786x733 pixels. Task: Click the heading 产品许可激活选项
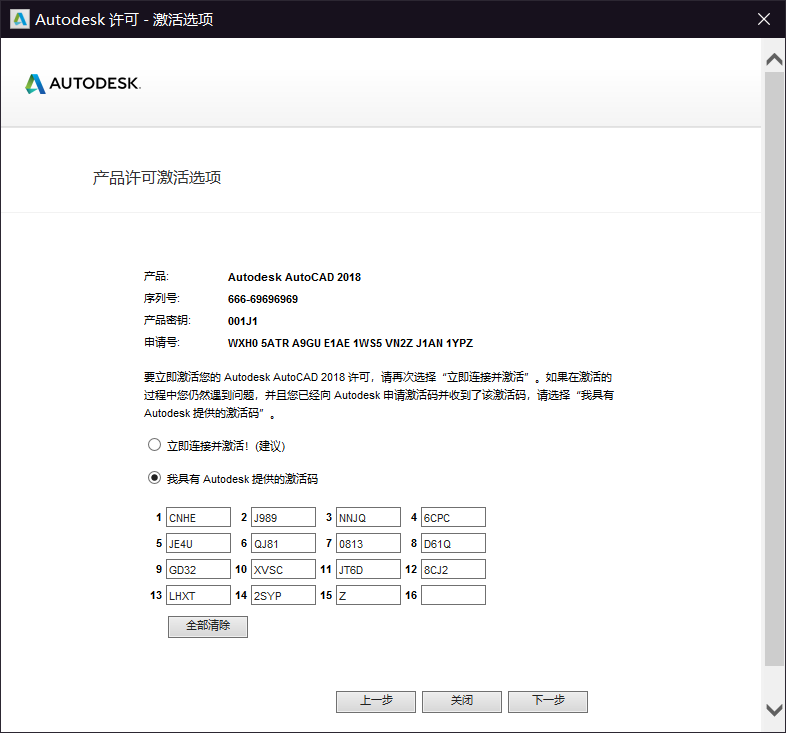pyautogui.click(x=157, y=177)
